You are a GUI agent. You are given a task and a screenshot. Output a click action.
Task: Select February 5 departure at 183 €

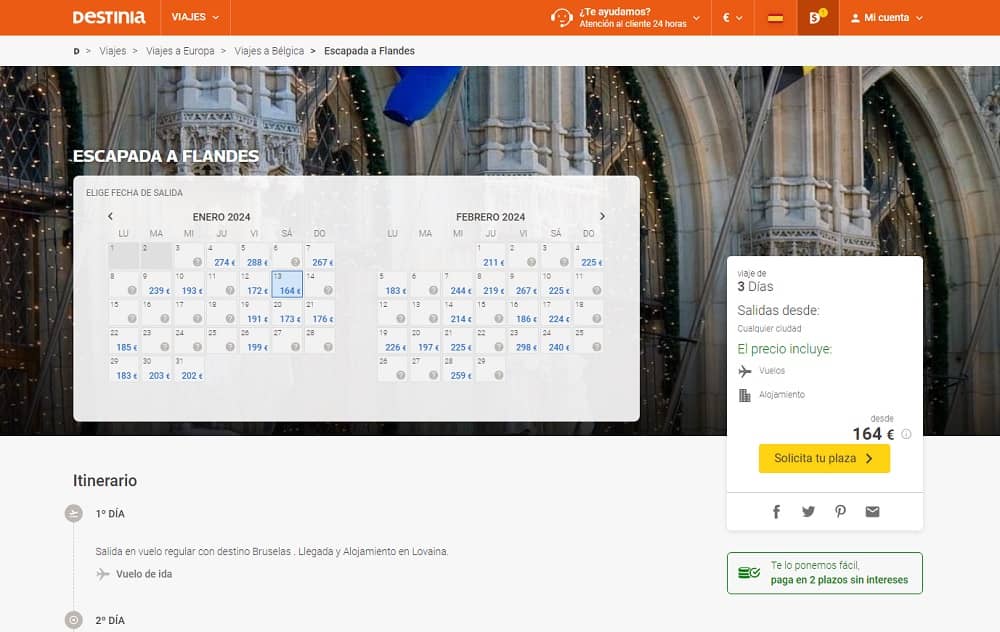click(x=393, y=284)
